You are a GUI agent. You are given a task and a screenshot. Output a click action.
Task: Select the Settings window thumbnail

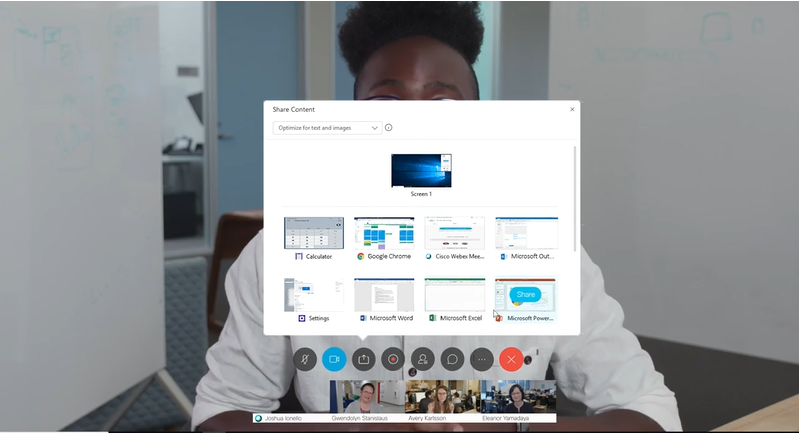(314, 295)
